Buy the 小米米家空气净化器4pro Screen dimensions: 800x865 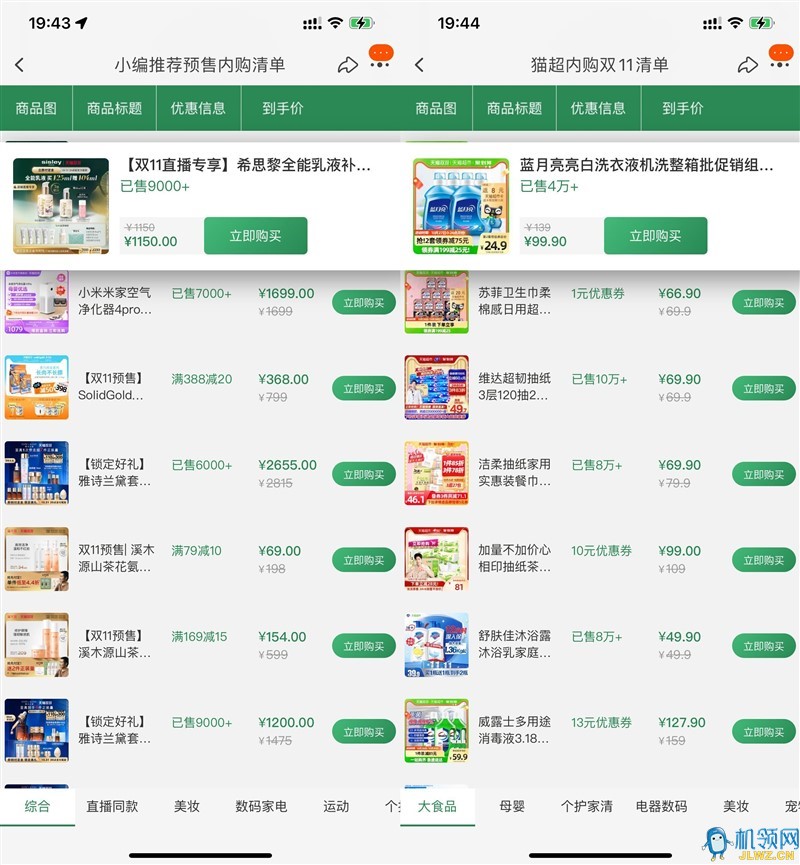pos(364,303)
